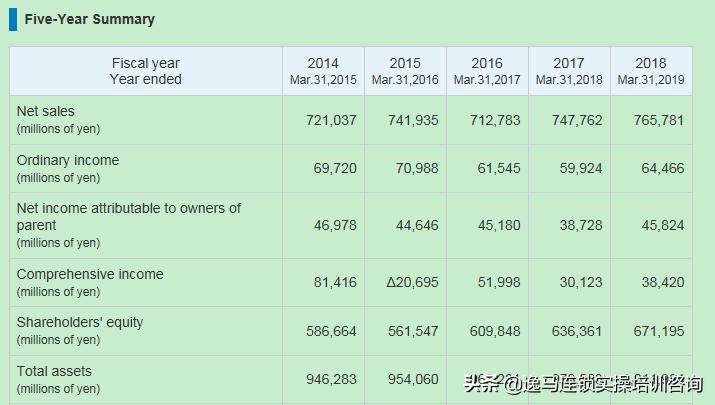Click the Δ20,695 comprehensive income value
Image resolution: width=715 pixels, height=405 pixels.
click(x=412, y=282)
